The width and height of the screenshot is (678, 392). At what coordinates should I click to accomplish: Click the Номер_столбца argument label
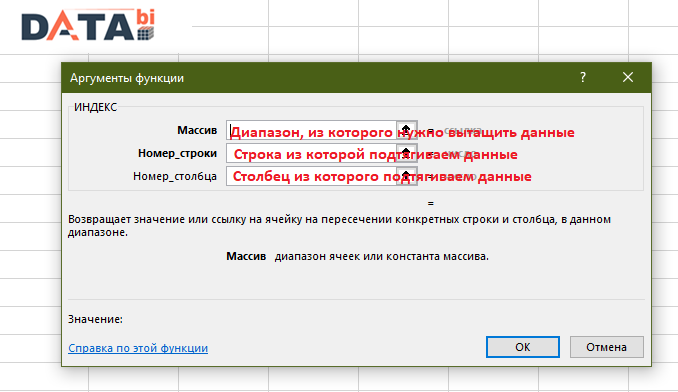[175, 176]
